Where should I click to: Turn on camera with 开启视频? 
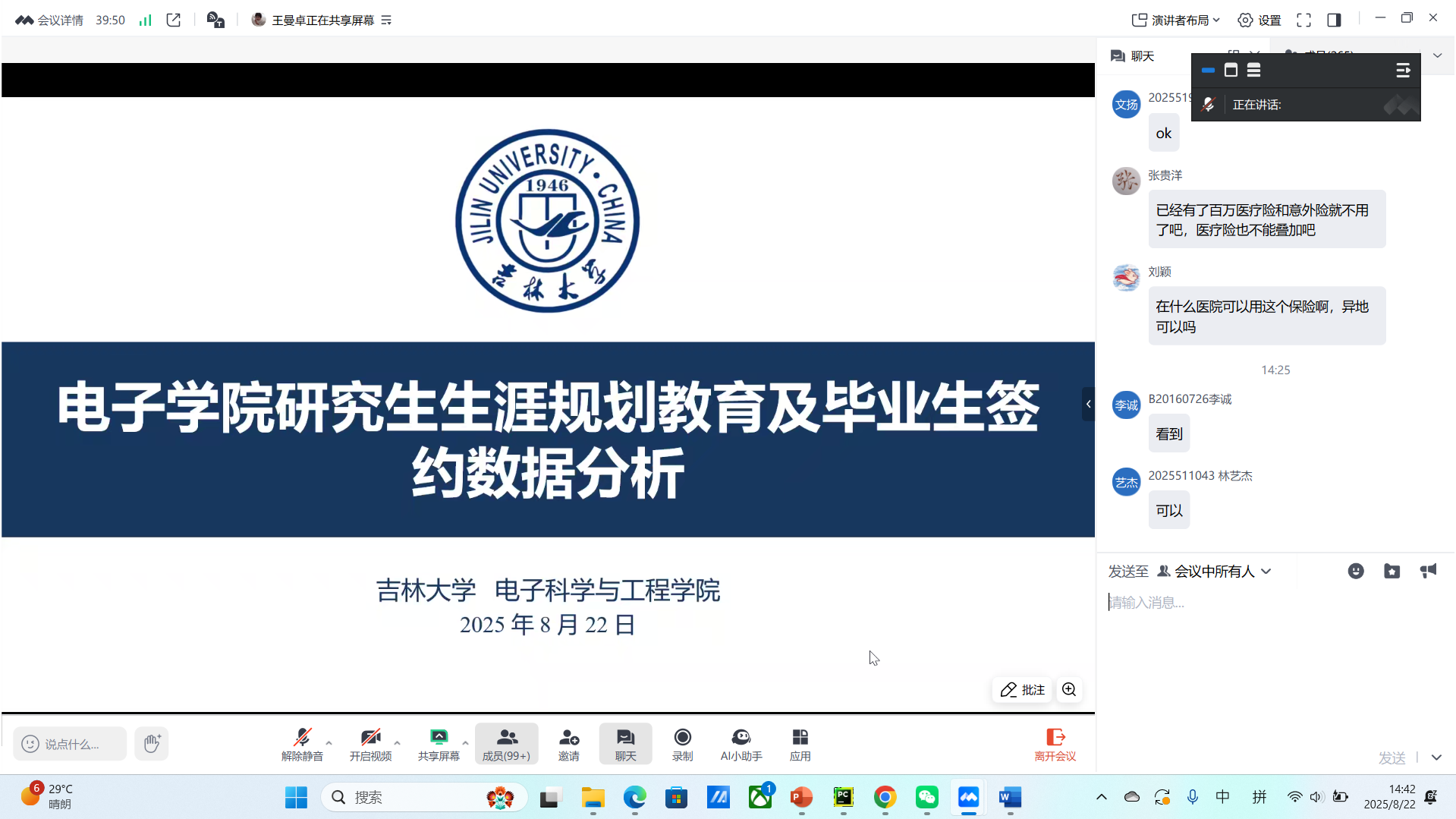370,745
